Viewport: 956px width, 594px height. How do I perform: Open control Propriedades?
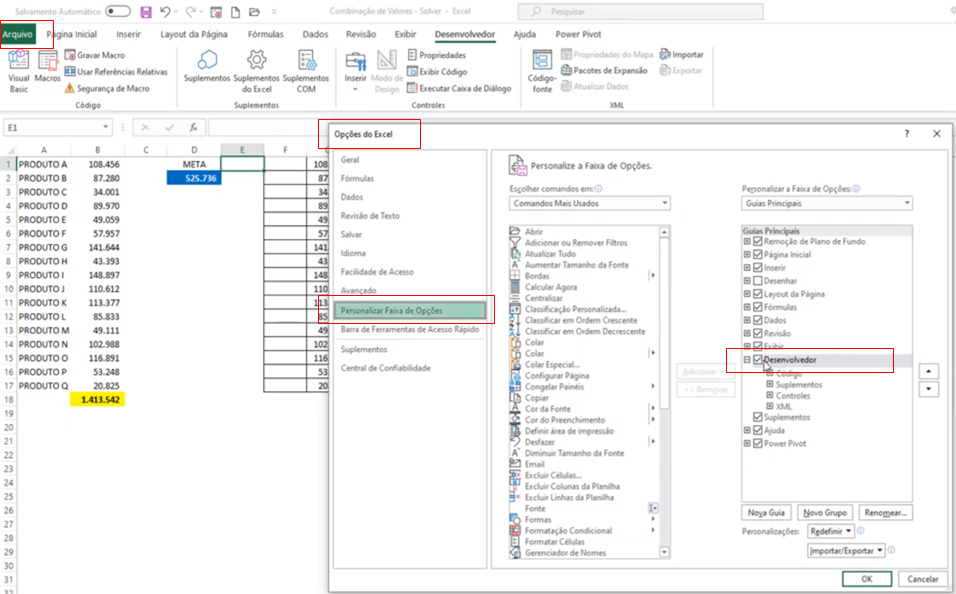tap(437, 55)
